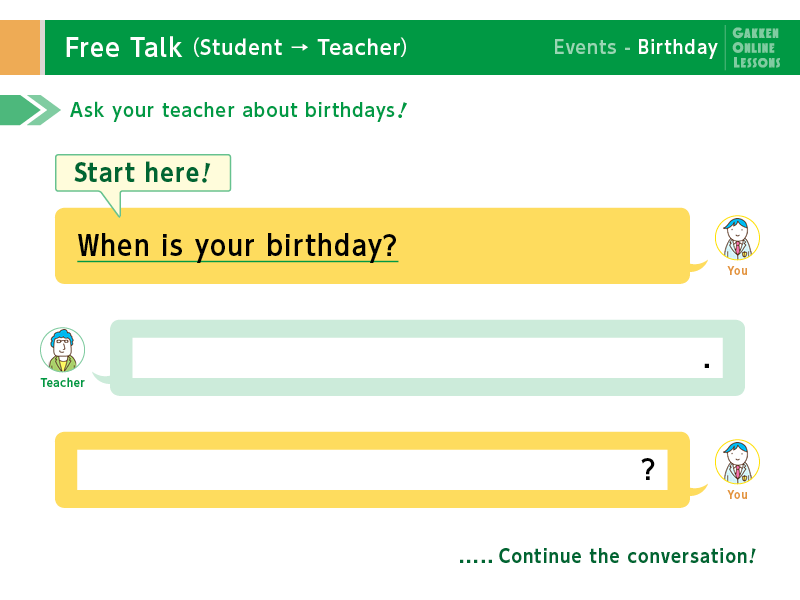Click the orange square in header
The width and height of the screenshot is (800, 600).
20,47
